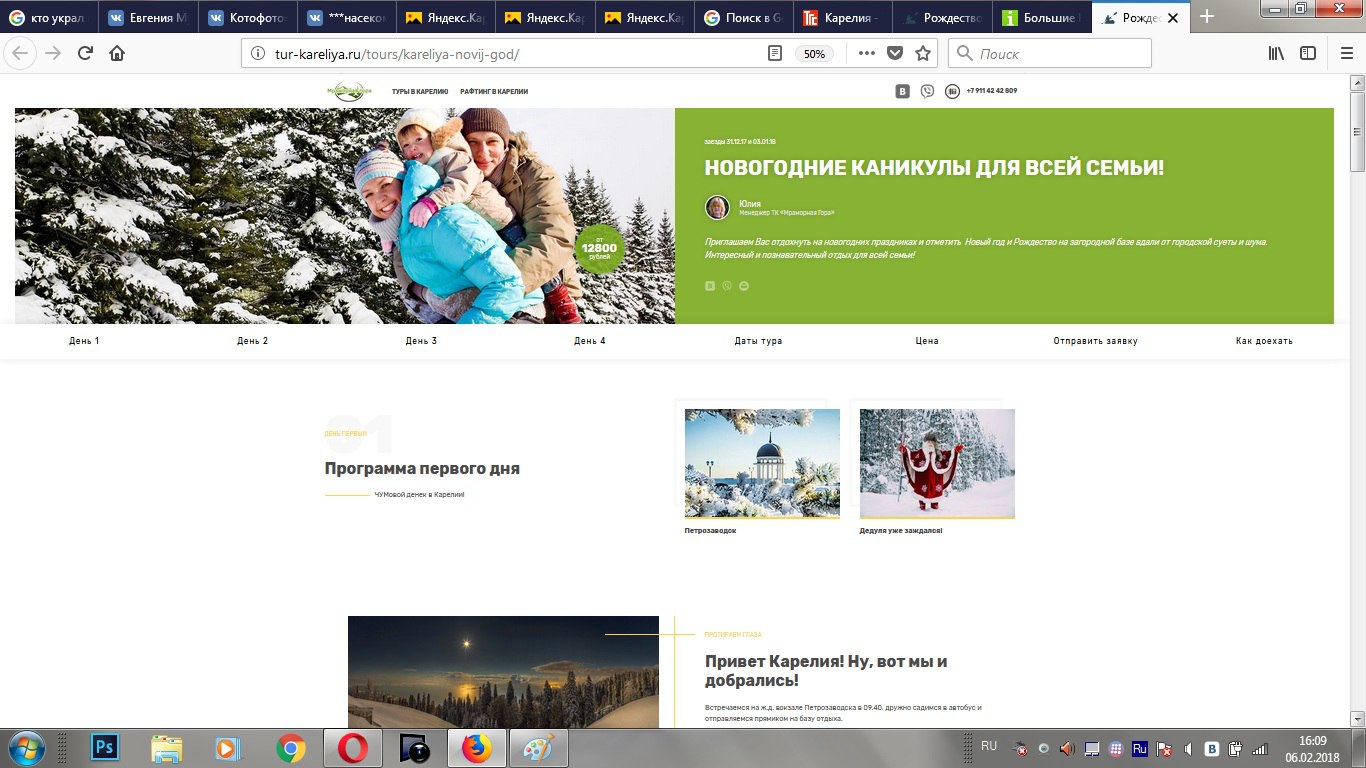Toggle reader view in address bar
This screenshot has width=1366, height=768.
click(775, 54)
